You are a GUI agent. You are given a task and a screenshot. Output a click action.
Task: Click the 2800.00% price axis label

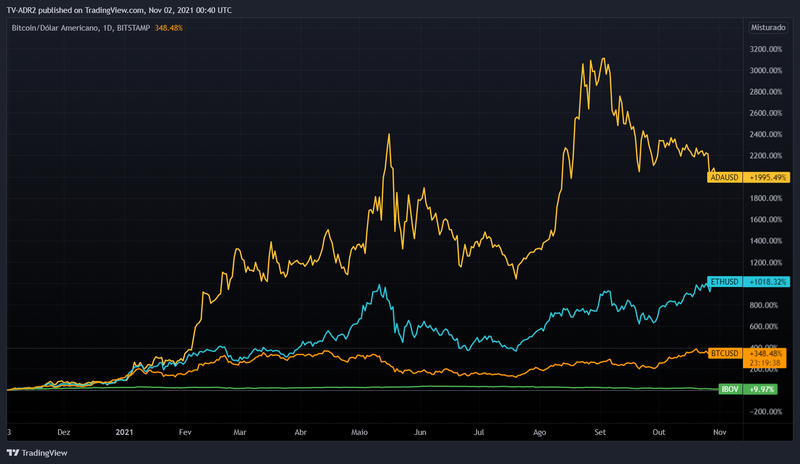point(766,92)
